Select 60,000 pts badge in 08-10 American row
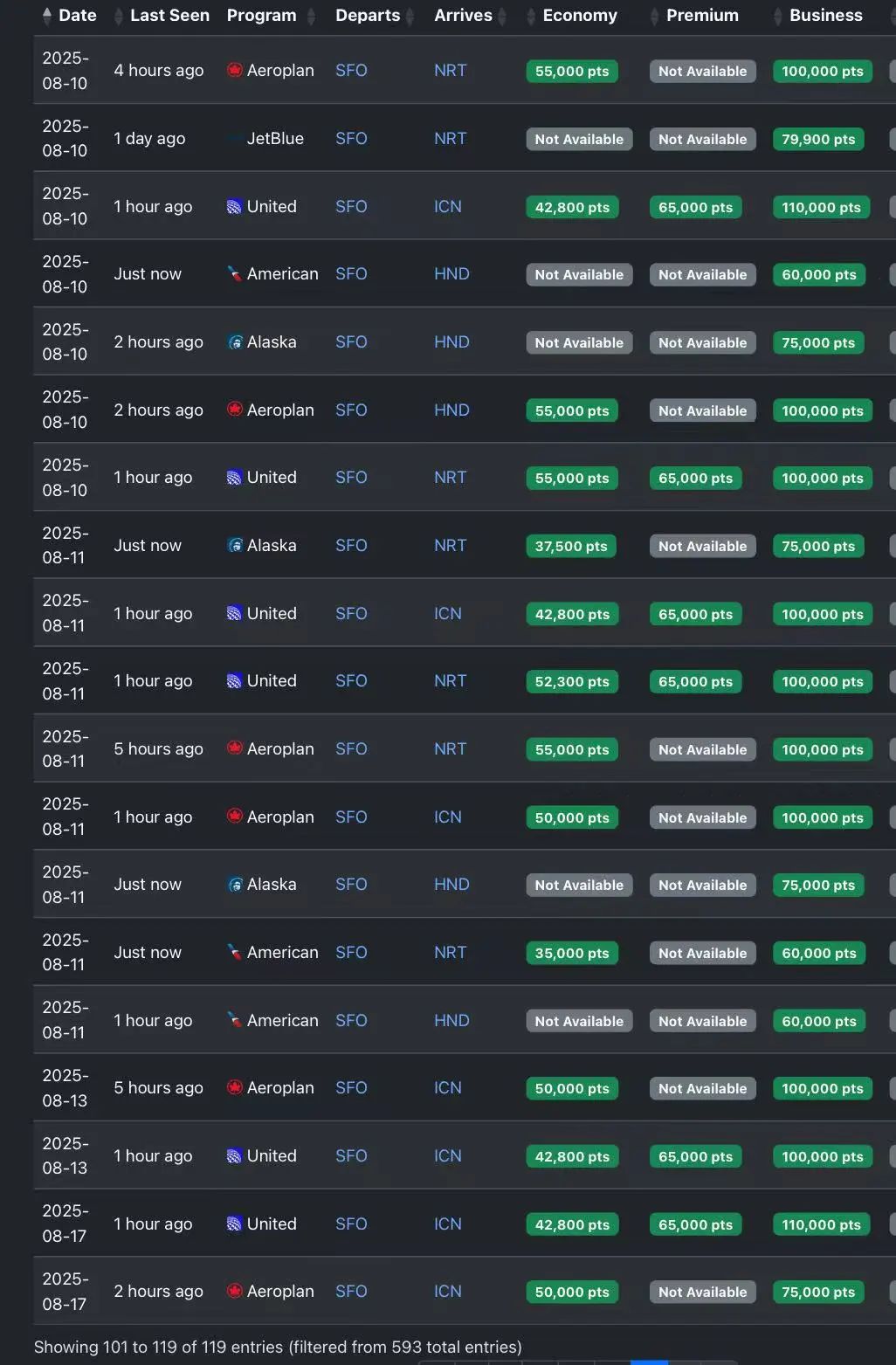The image size is (896, 1365). (x=819, y=275)
